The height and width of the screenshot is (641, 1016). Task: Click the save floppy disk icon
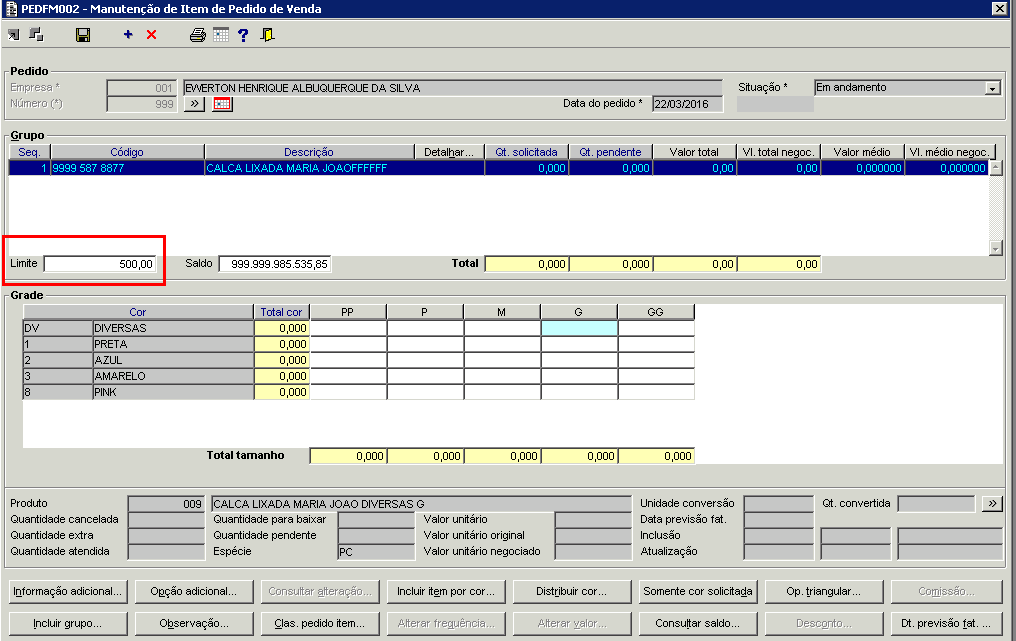click(x=83, y=35)
